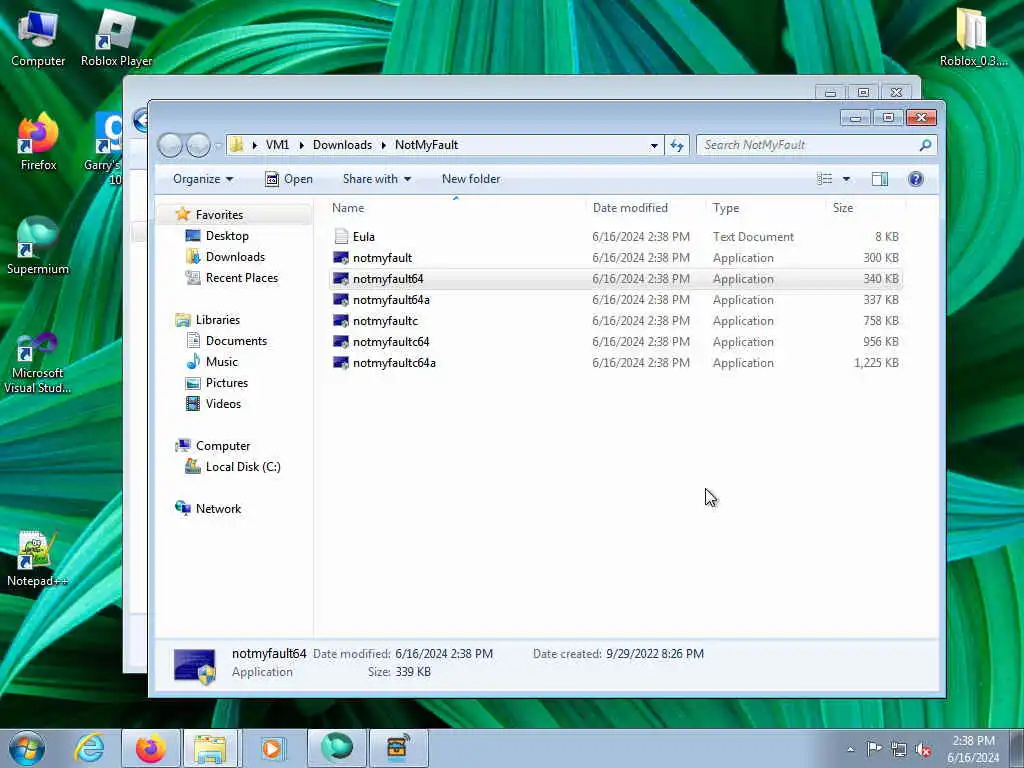Click the Supermium taskbar icon
The image size is (1024, 768).
(336, 748)
